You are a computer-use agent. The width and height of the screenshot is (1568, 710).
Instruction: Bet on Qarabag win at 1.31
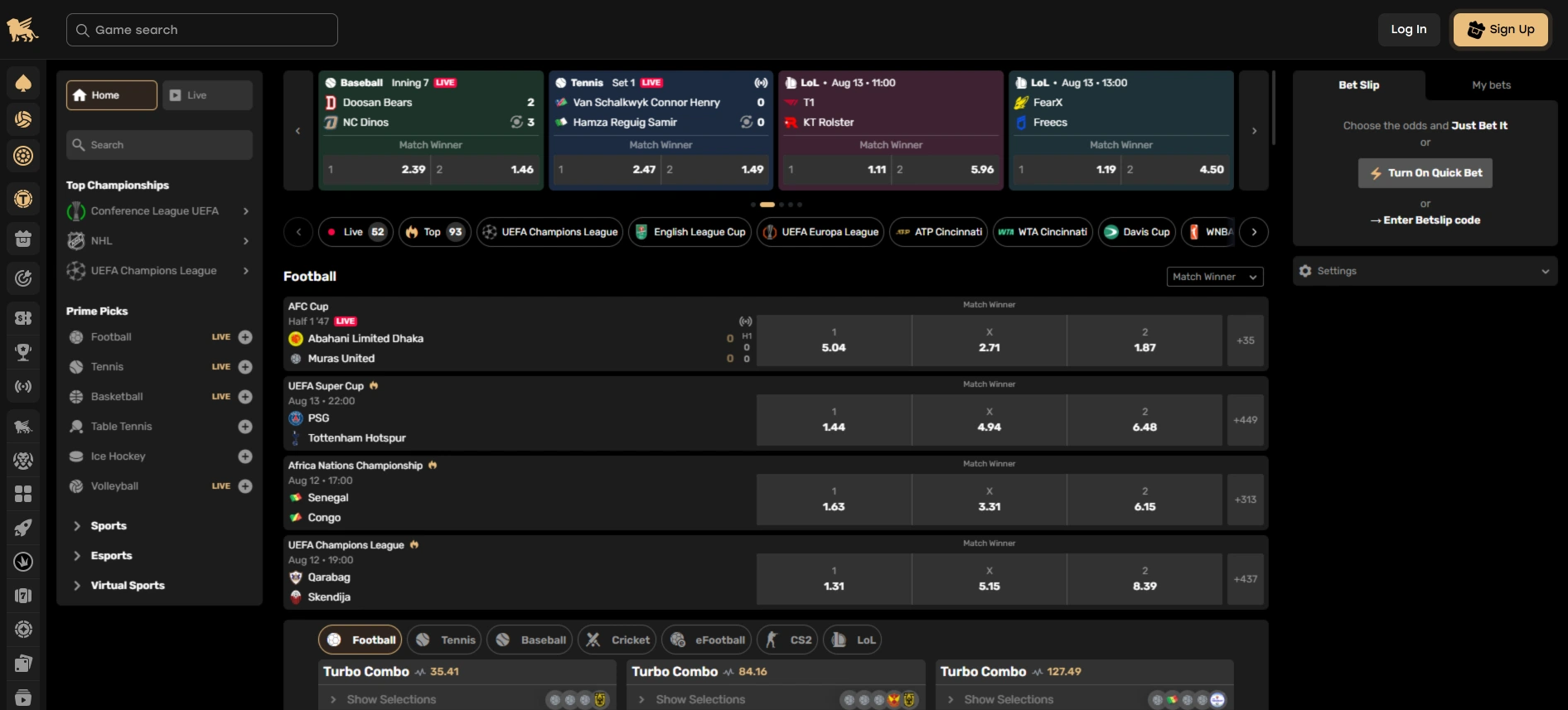[x=834, y=579]
